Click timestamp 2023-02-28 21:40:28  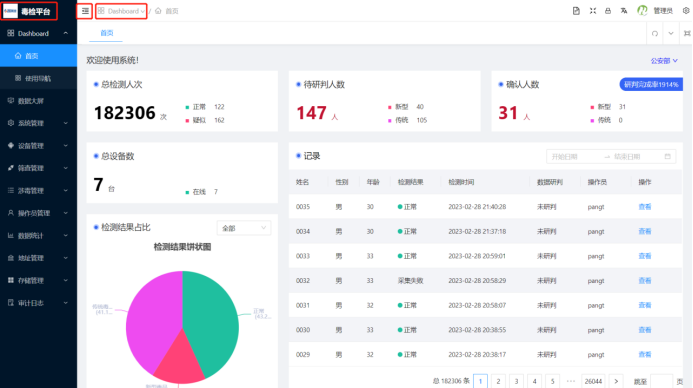pyautogui.click(x=477, y=207)
